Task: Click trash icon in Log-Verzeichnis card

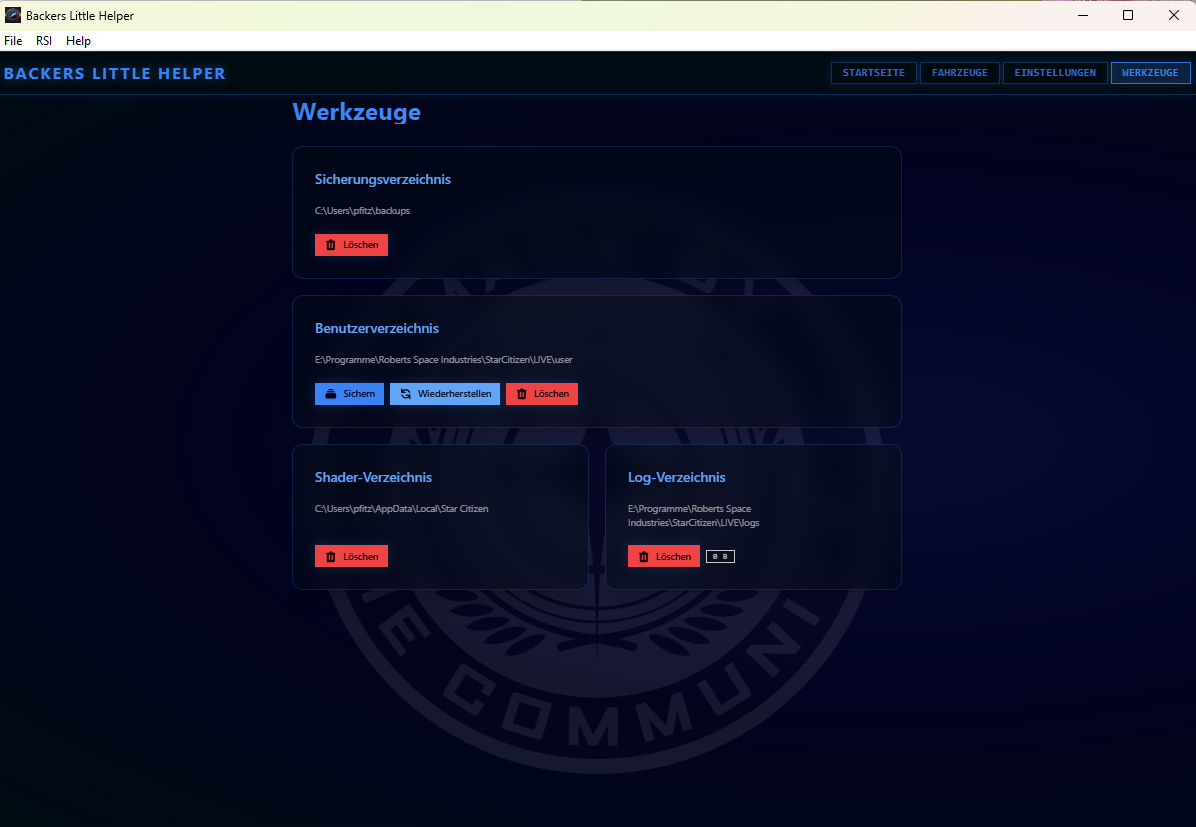Action: [x=644, y=556]
